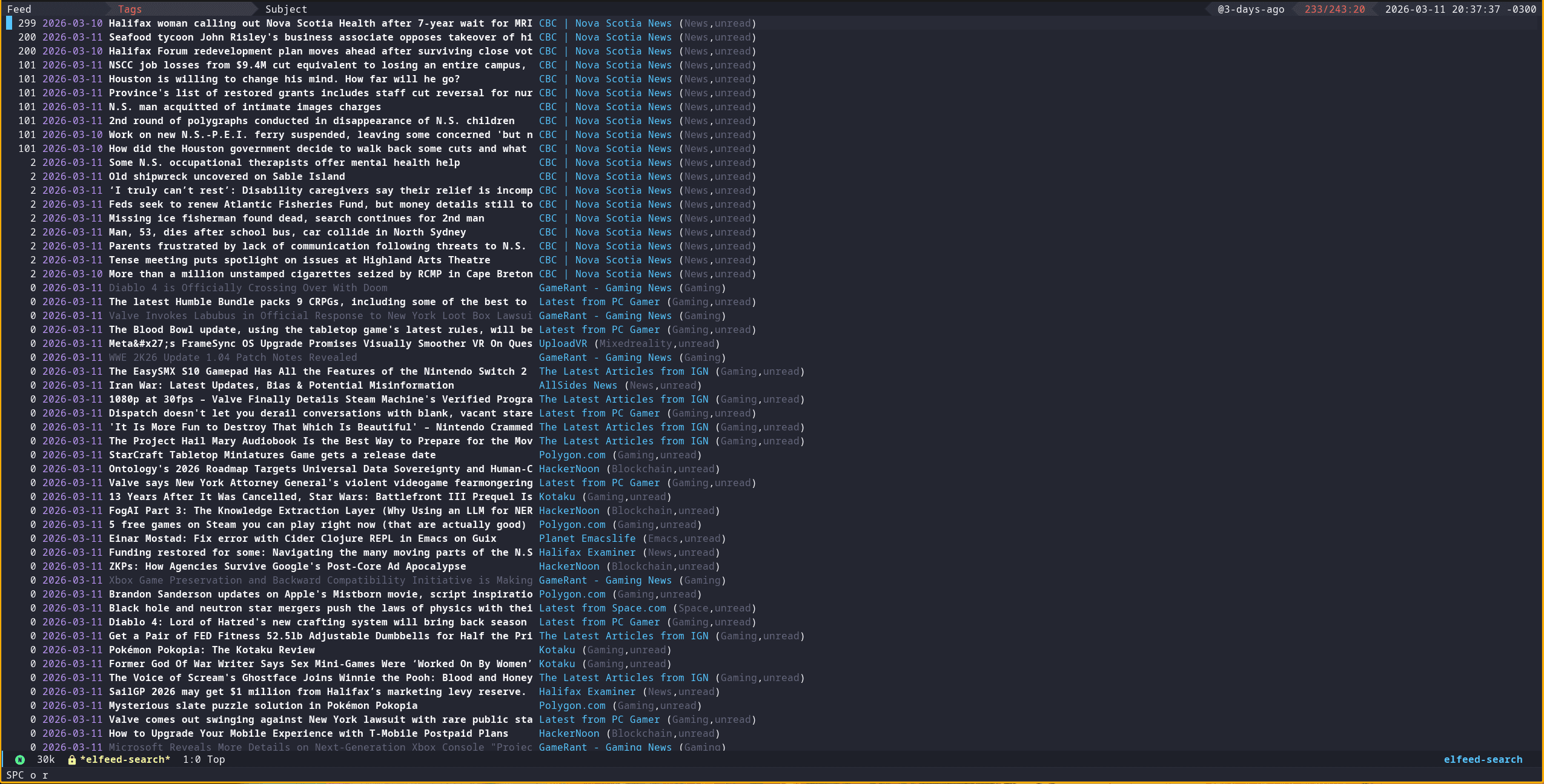Click the 2026-03-11 20:37:37 -0300 timestamp in header
Screen dimensions: 1544x784
(1460, 9)
